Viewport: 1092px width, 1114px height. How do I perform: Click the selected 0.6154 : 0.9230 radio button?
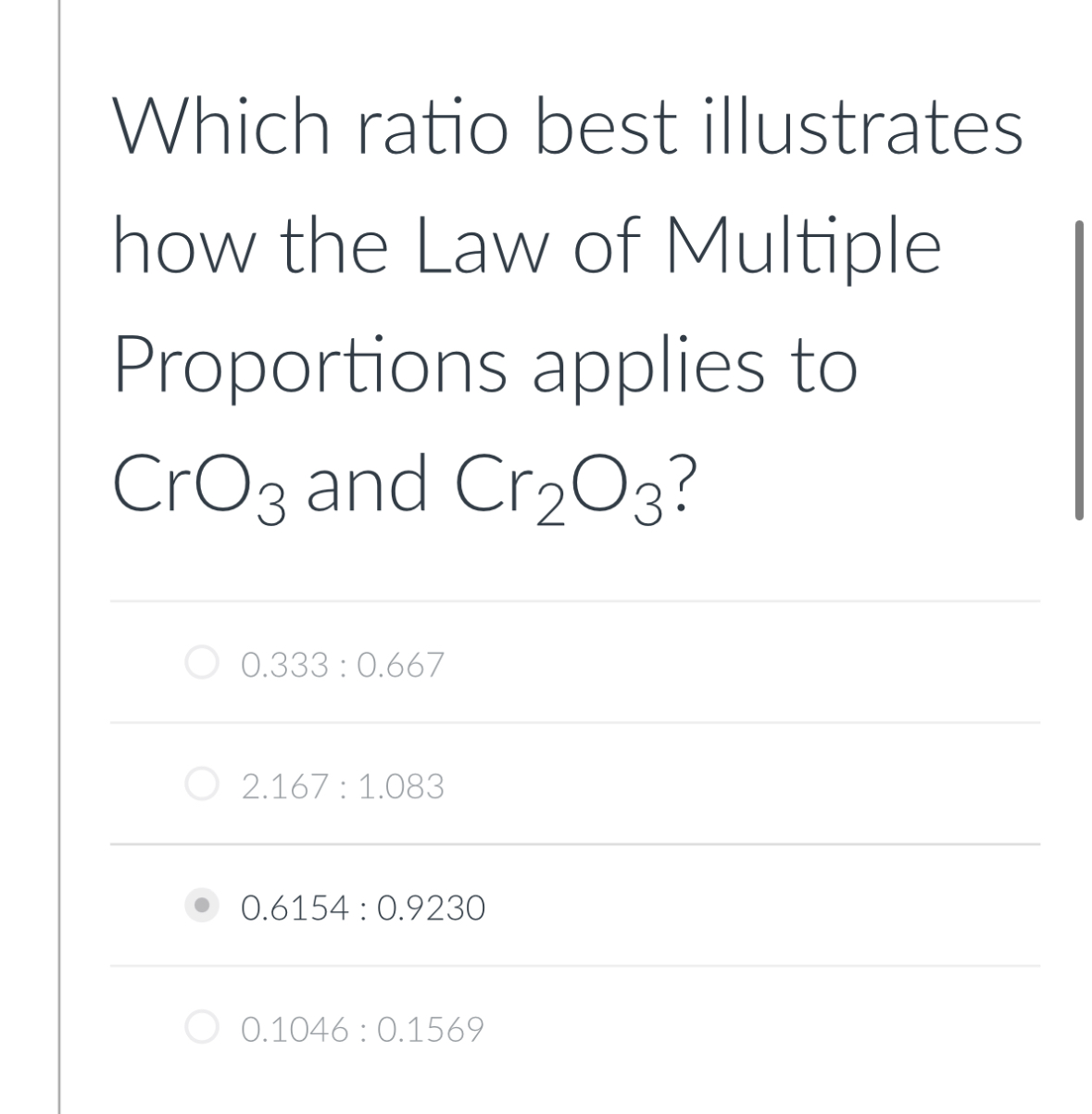202,907
